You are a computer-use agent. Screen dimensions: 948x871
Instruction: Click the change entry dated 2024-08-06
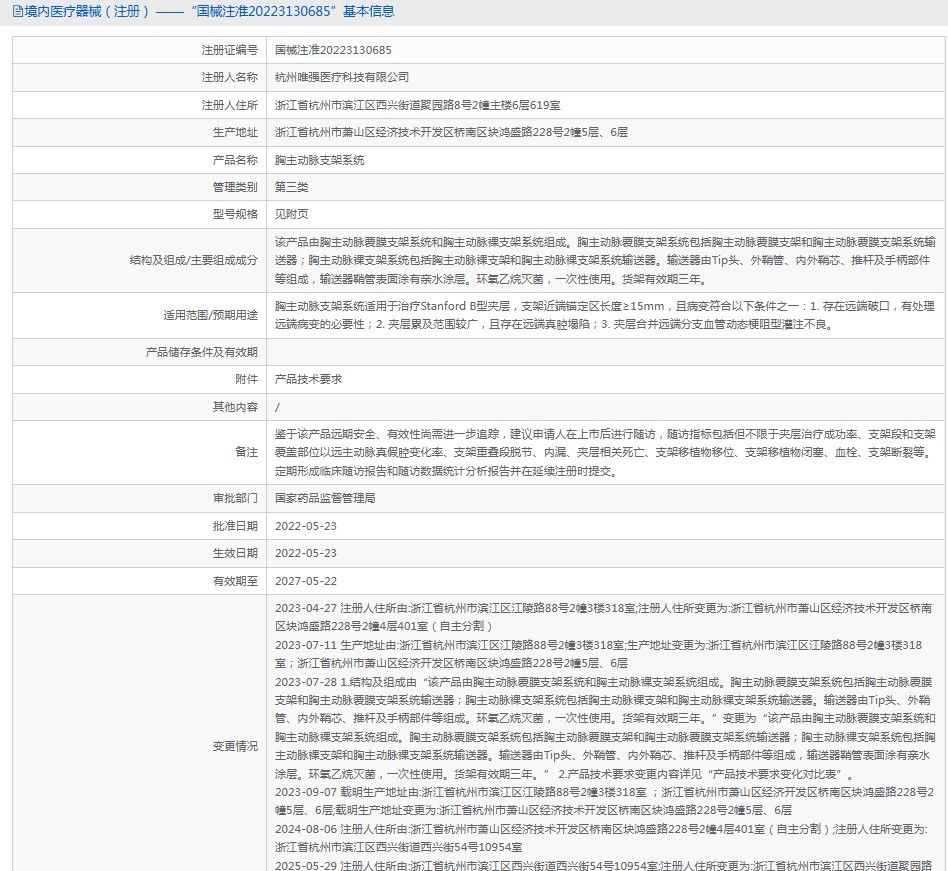pyautogui.click(x=602, y=838)
